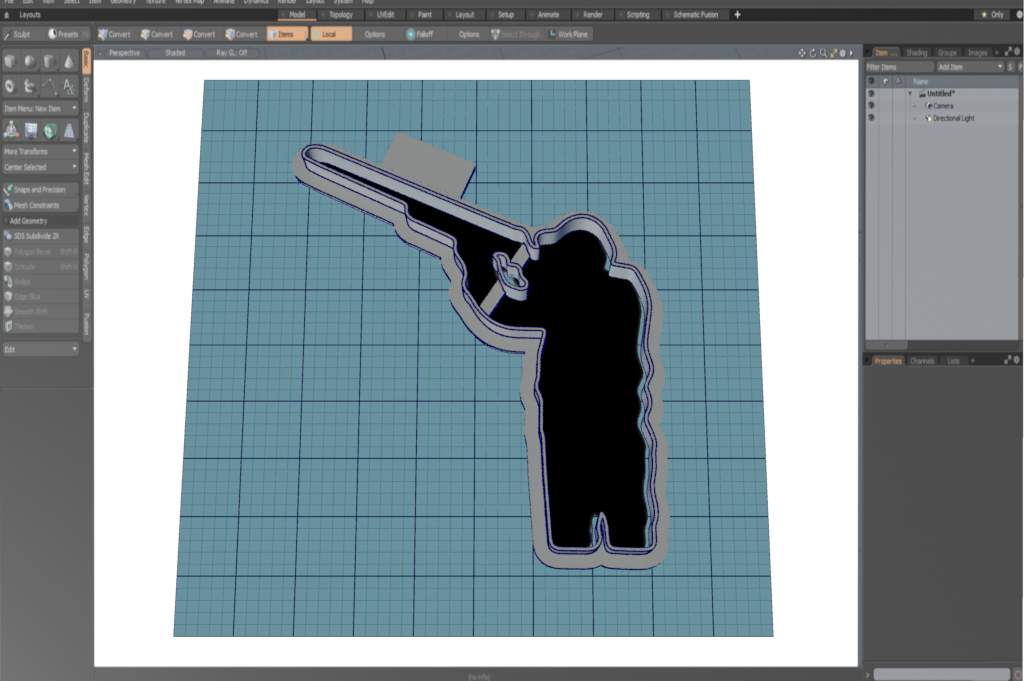
Task: Maximize the viewport with the expand icon
Action: (x=833, y=53)
